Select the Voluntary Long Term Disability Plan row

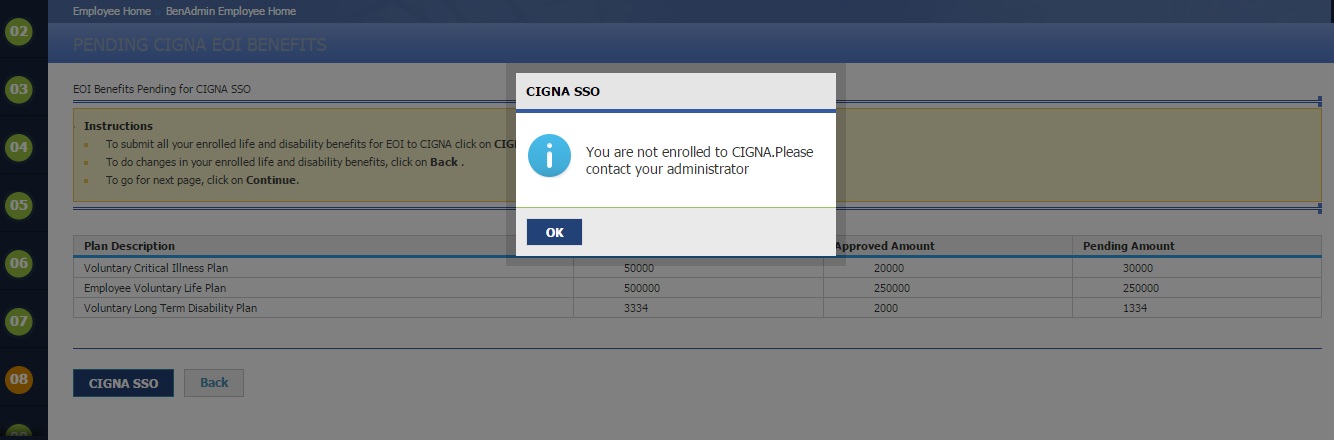170,308
